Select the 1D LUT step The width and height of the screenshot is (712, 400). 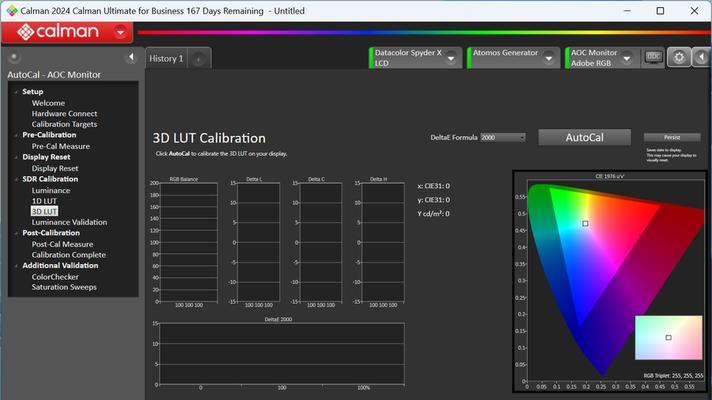click(x=44, y=201)
